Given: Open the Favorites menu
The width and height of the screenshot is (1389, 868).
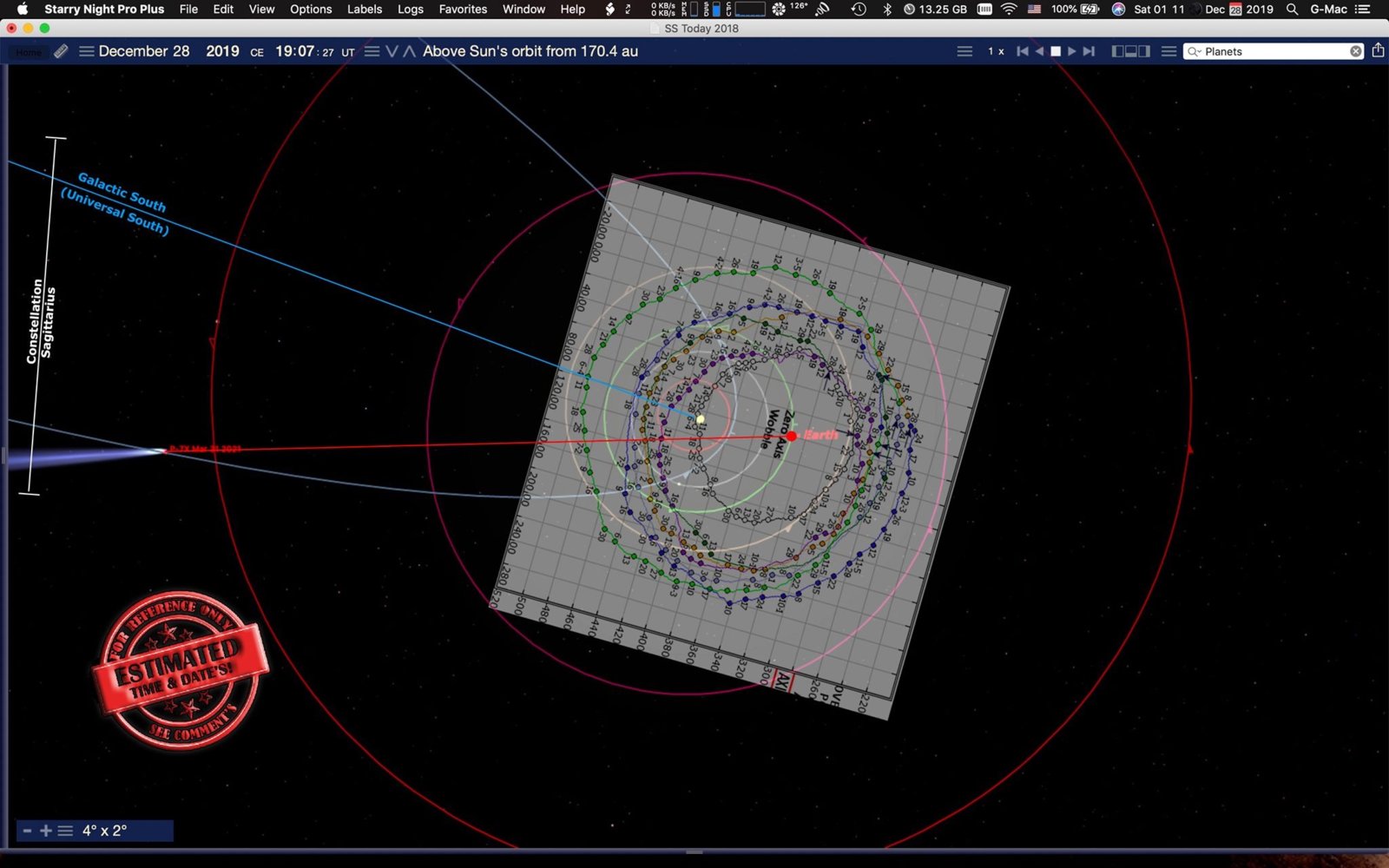Looking at the screenshot, I should pos(463,9).
